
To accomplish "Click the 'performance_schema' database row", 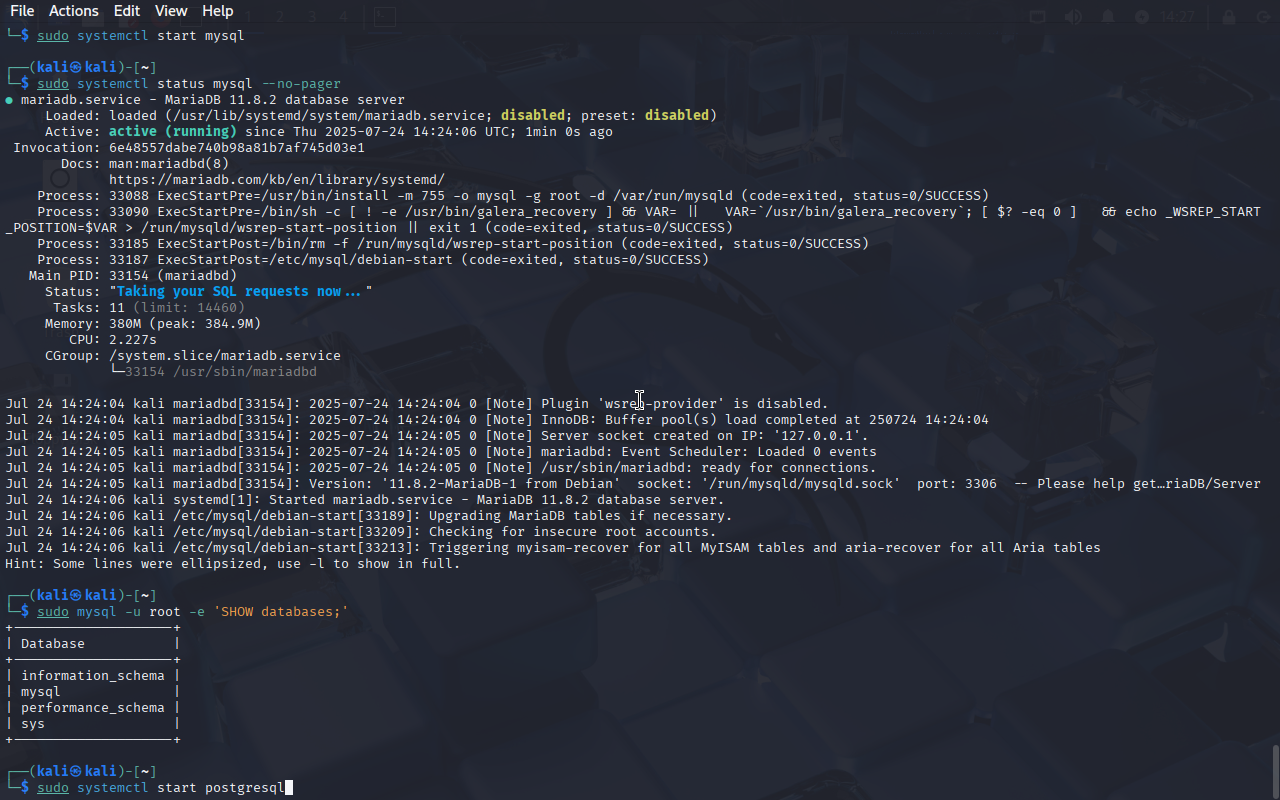I will click(93, 708).
